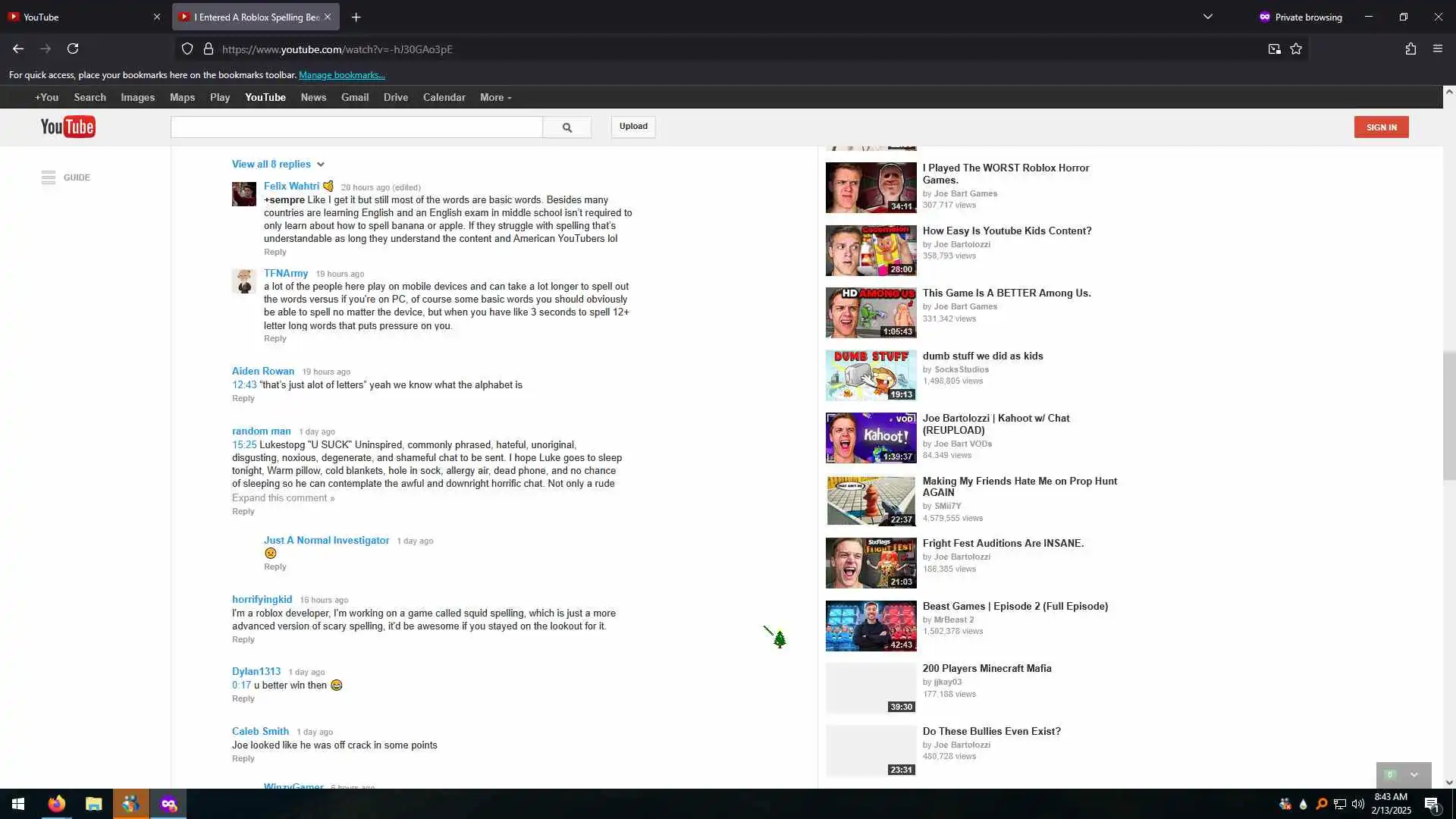
Task: Select Gmail in the Google bar
Action: pos(354,97)
